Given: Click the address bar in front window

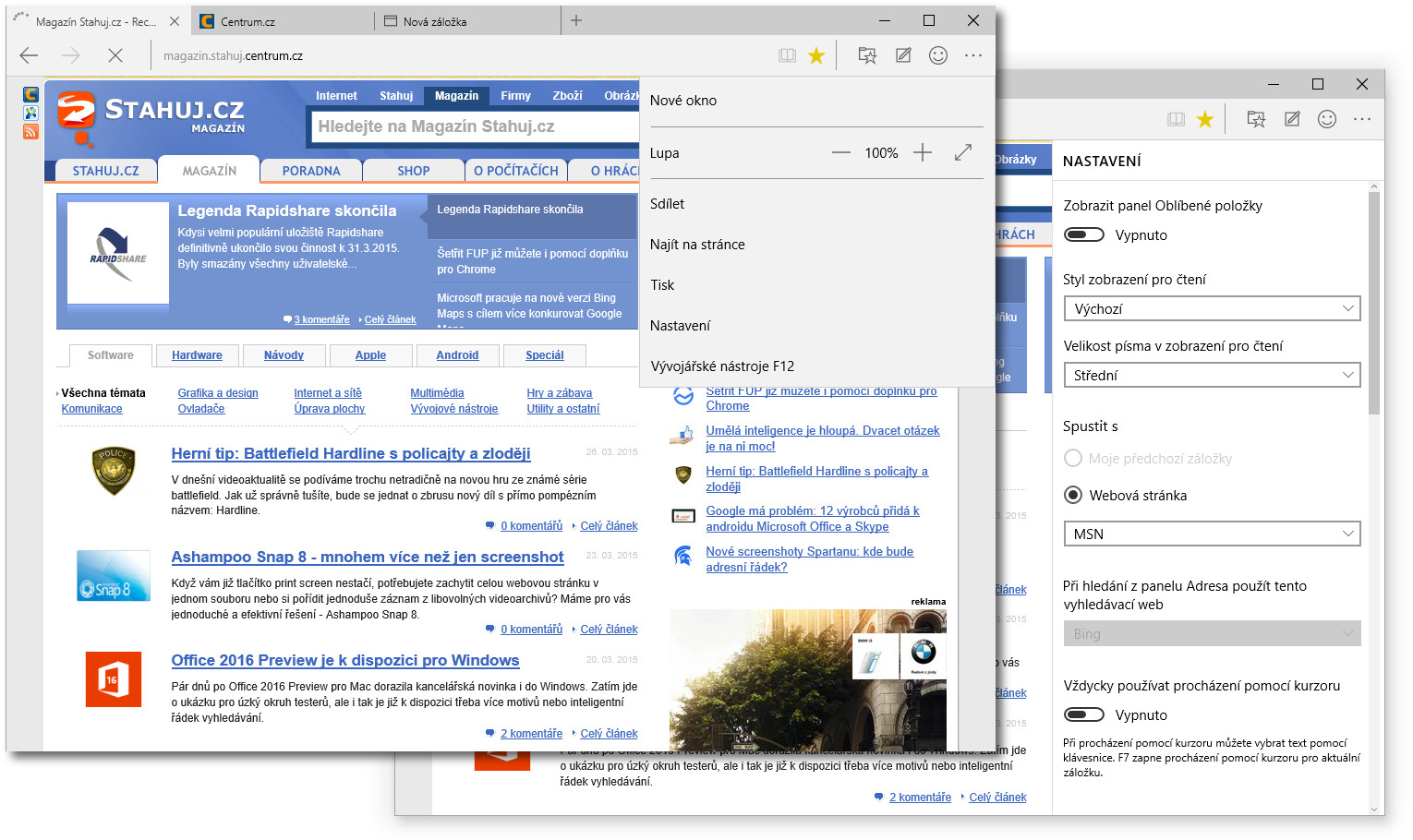Looking at the screenshot, I should 462,55.
